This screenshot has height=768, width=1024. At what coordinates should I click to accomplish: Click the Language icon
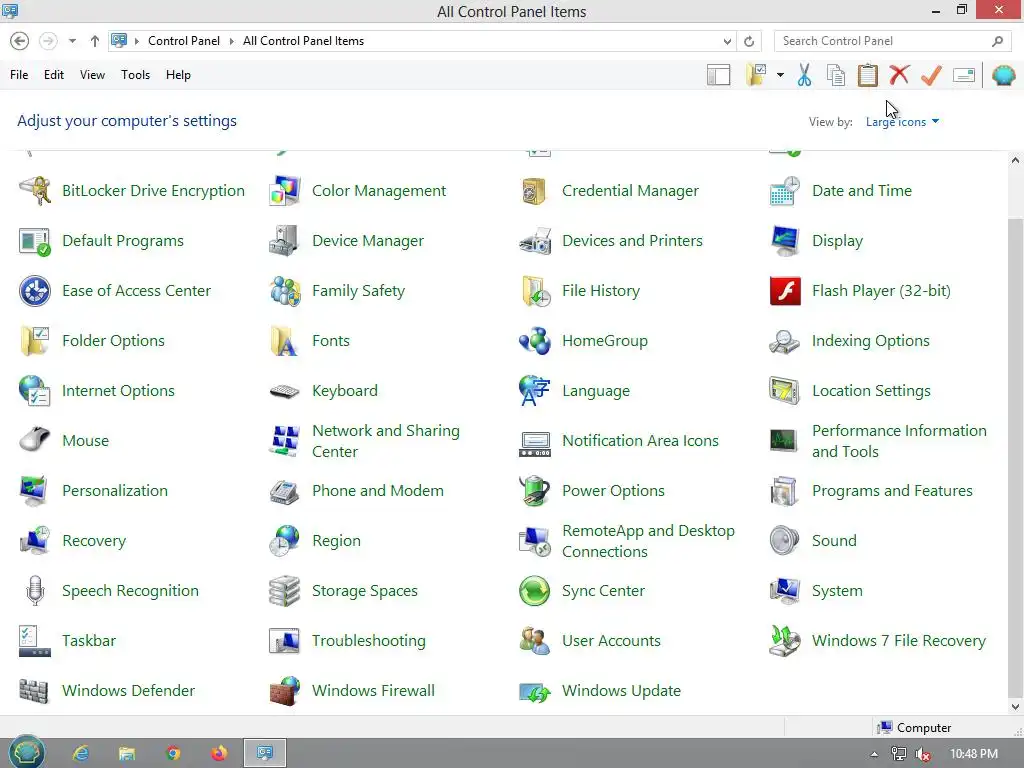534,391
